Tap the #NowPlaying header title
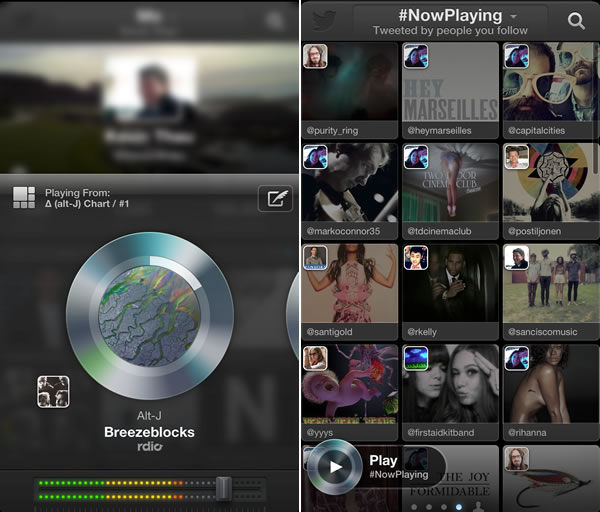Image resolution: width=600 pixels, height=512 pixels. 450,15
